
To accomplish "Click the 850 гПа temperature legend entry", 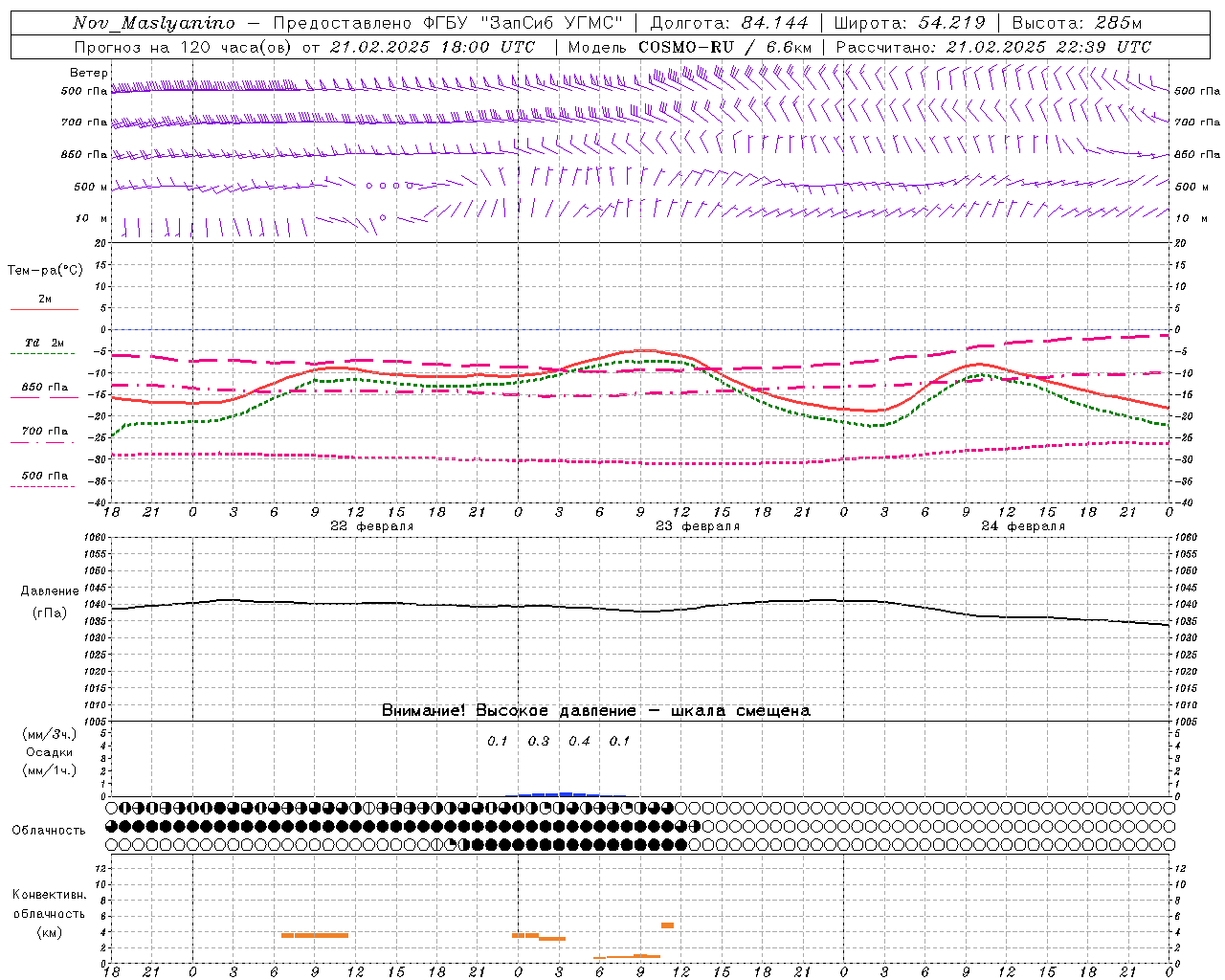I will click(x=45, y=388).
